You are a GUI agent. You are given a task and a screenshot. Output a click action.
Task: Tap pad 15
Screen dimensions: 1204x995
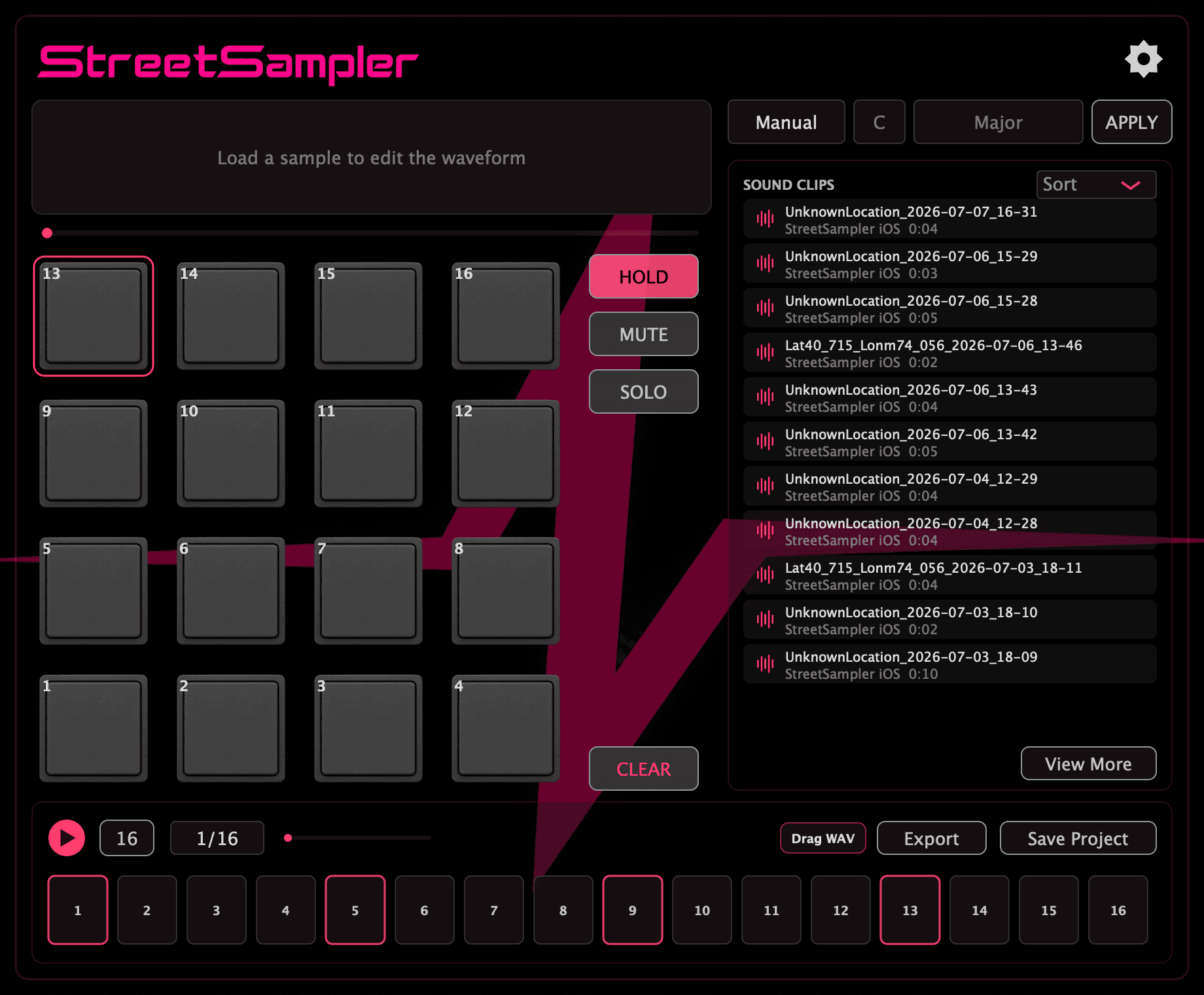pyautogui.click(x=368, y=316)
